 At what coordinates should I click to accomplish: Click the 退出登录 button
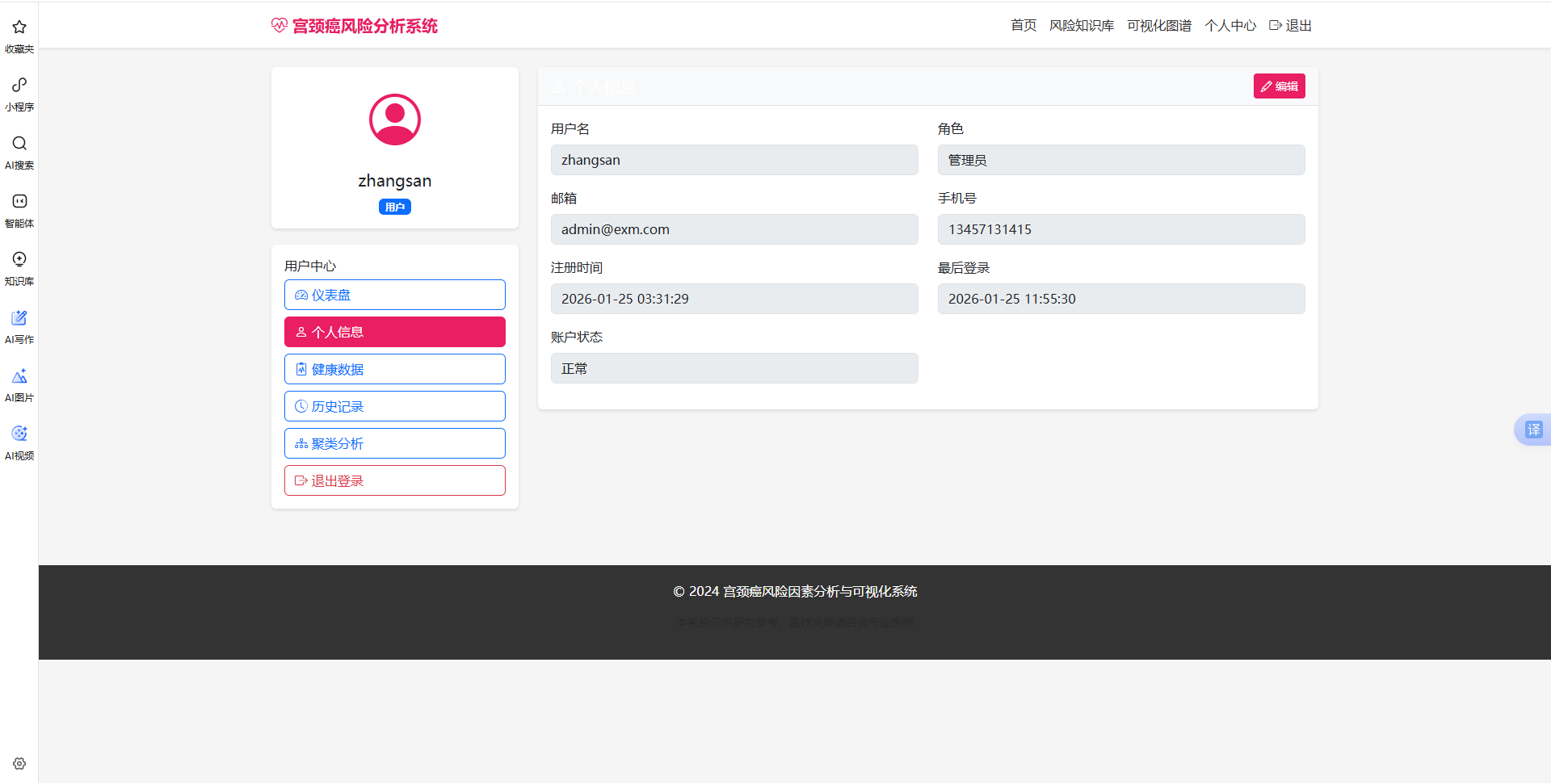pyautogui.click(x=395, y=480)
